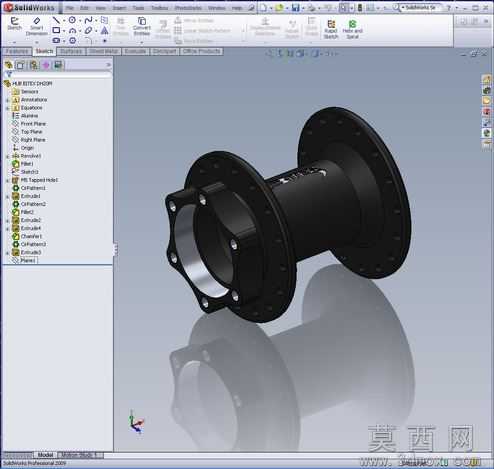Click the Print icon

point(312,7)
